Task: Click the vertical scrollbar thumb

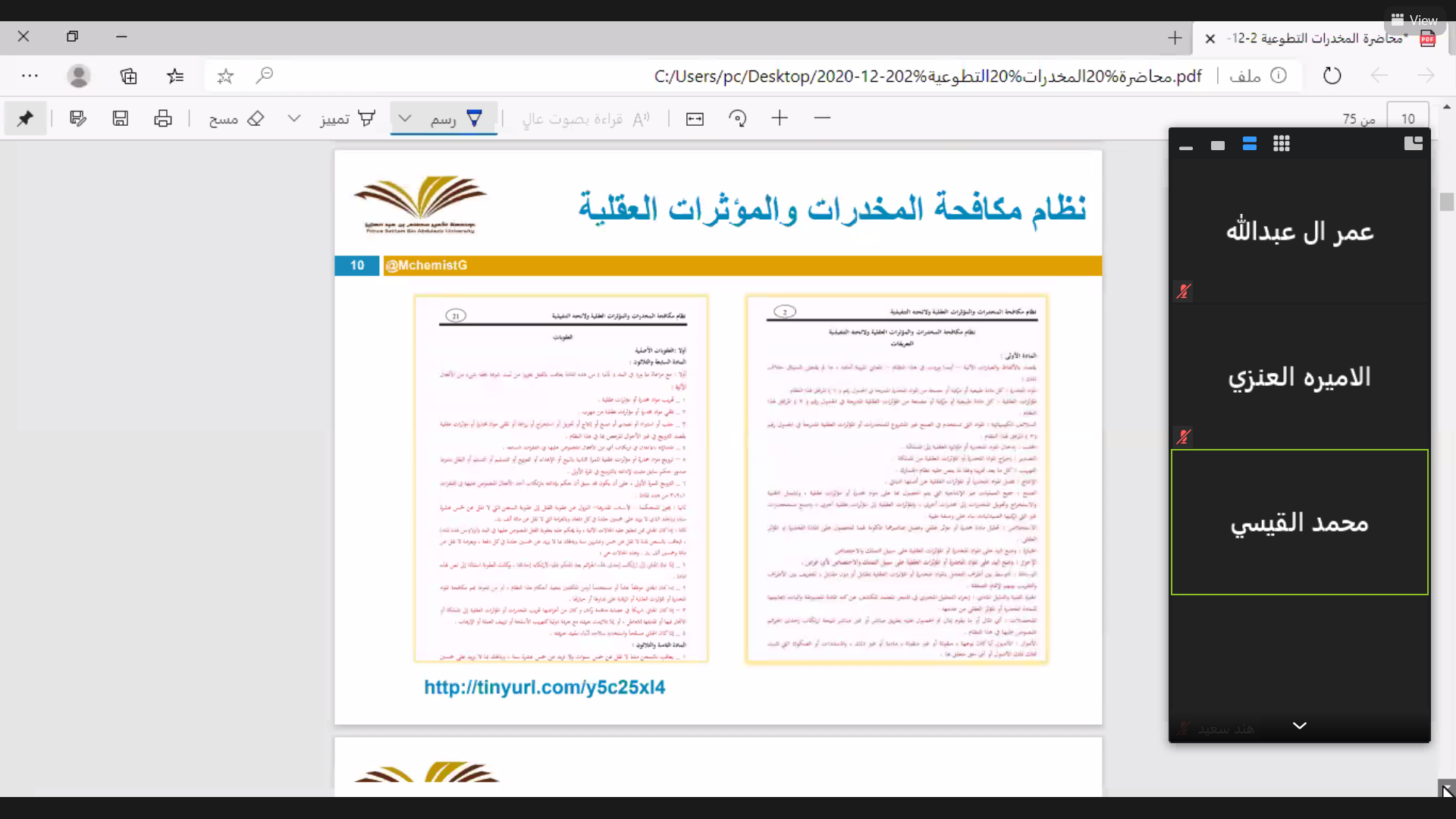Action: click(1447, 202)
